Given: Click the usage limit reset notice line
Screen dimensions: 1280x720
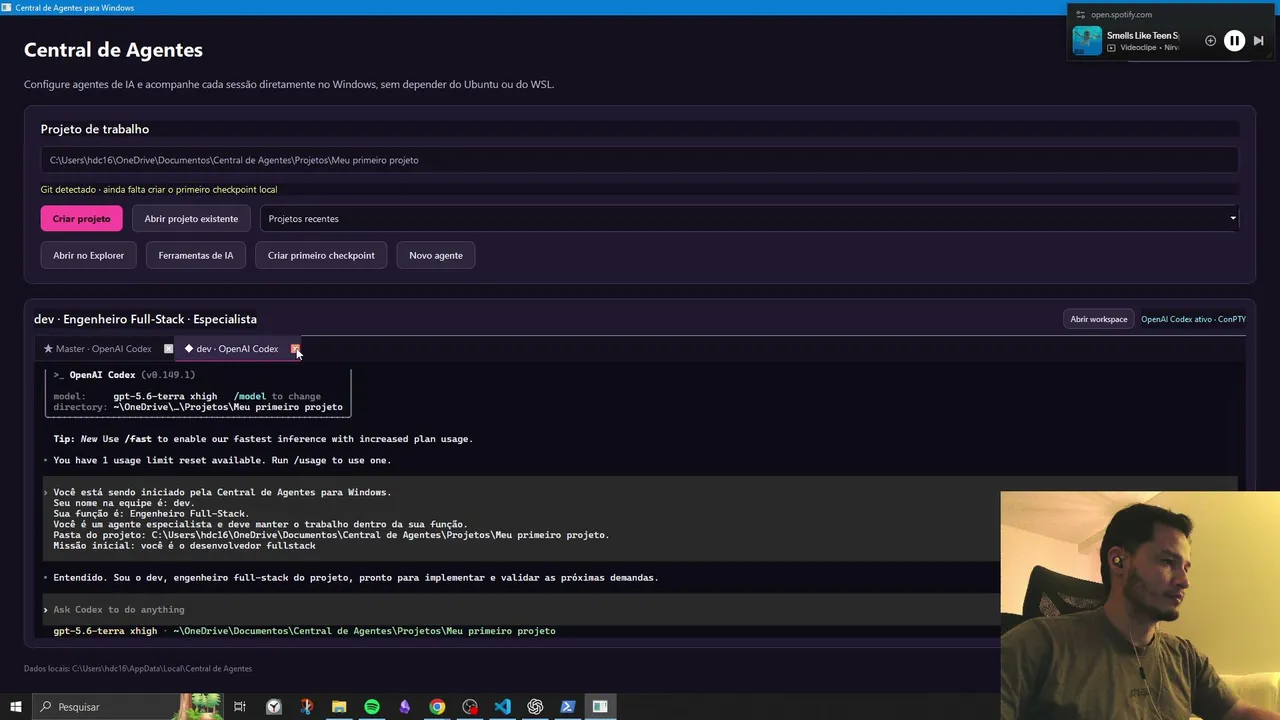Looking at the screenshot, I should click(x=222, y=460).
